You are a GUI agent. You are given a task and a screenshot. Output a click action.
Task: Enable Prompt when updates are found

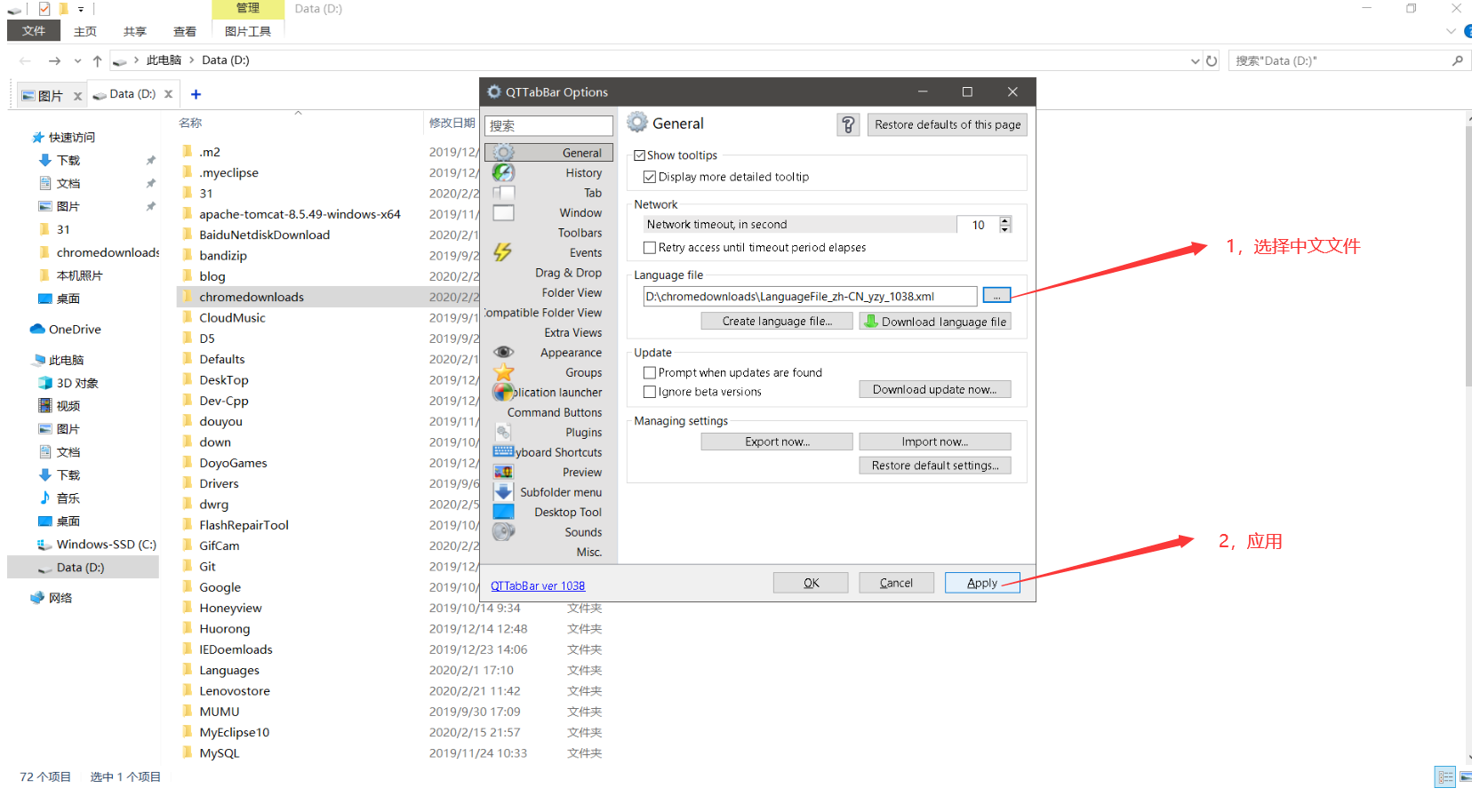coord(650,372)
